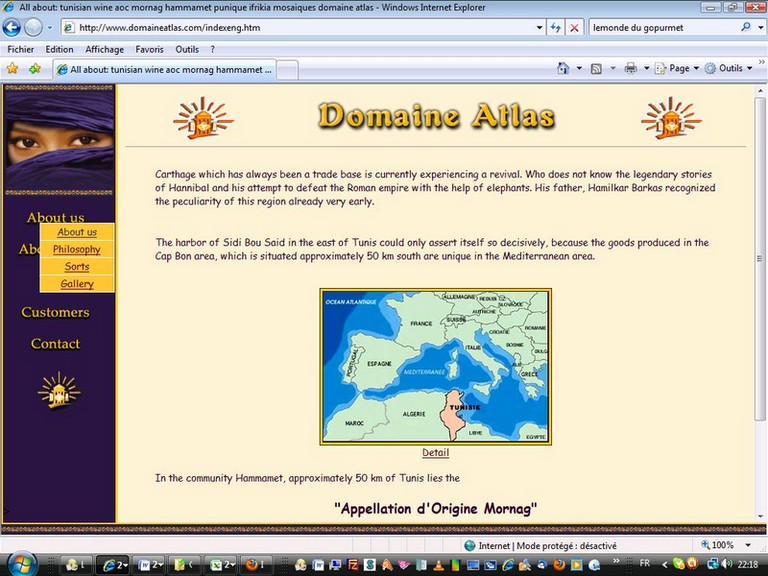Open the Favoris menu
The image size is (768, 576).
pyautogui.click(x=149, y=49)
